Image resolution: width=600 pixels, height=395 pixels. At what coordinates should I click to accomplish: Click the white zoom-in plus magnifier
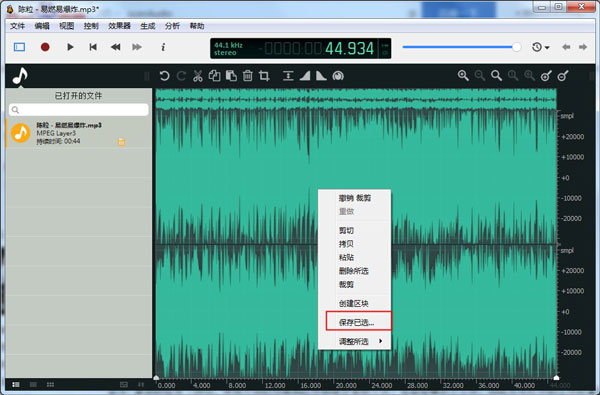coord(463,76)
